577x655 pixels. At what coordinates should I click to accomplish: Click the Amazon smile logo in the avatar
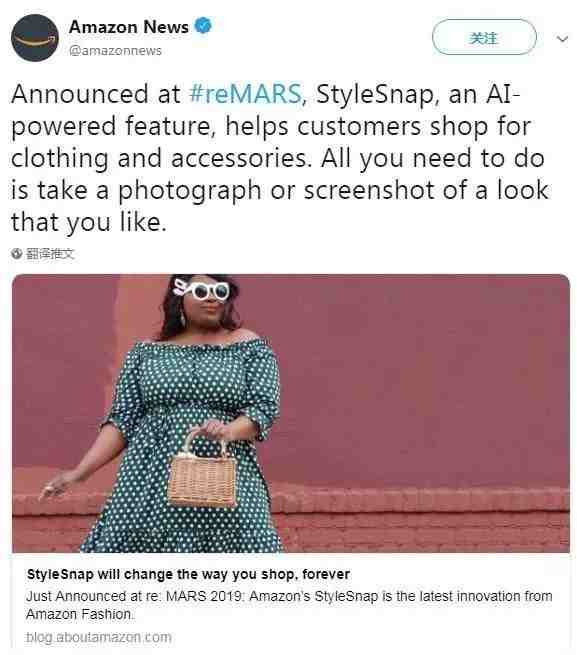pyautogui.click(x=35, y=41)
